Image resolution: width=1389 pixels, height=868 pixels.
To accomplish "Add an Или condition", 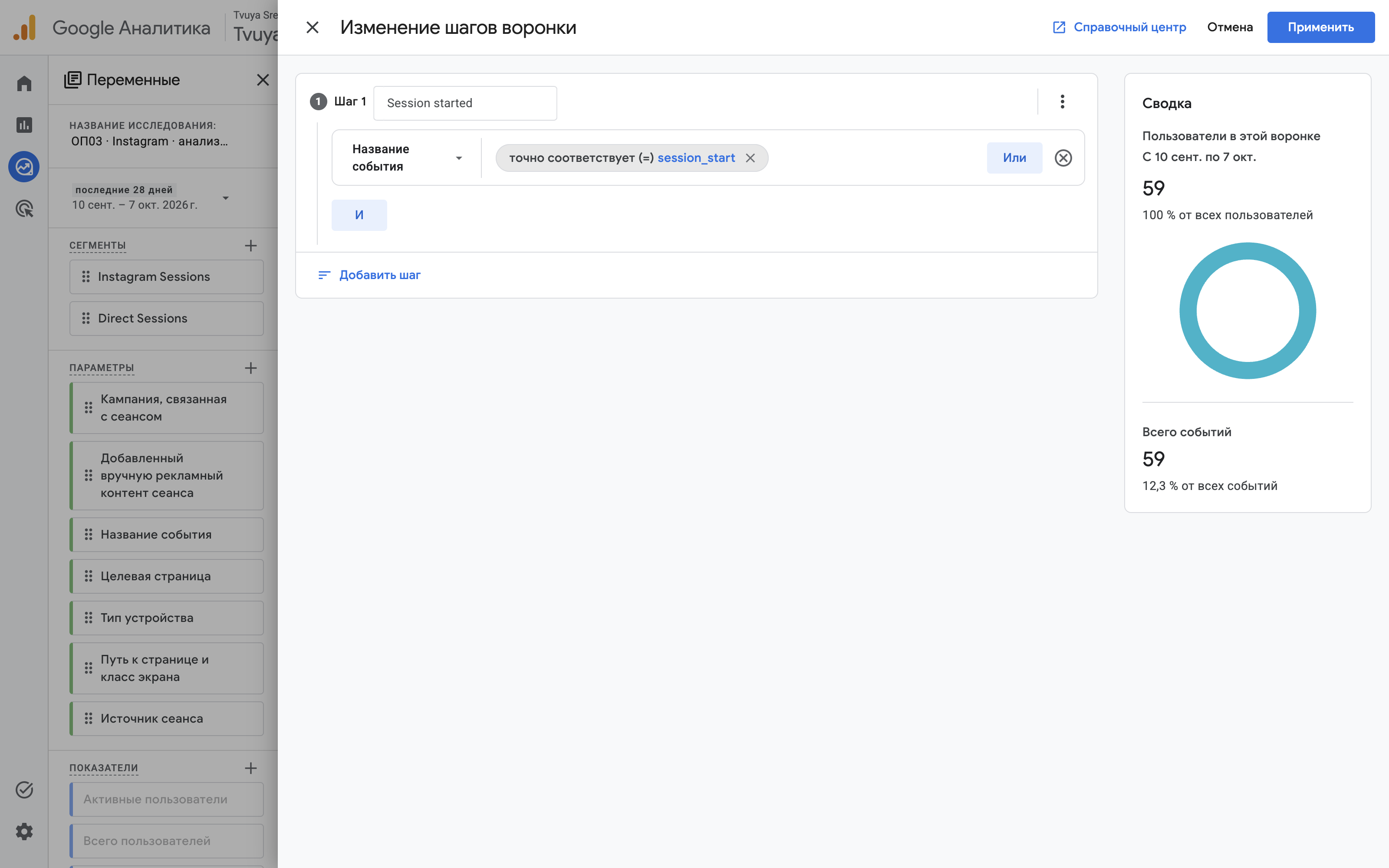I will 1014,158.
